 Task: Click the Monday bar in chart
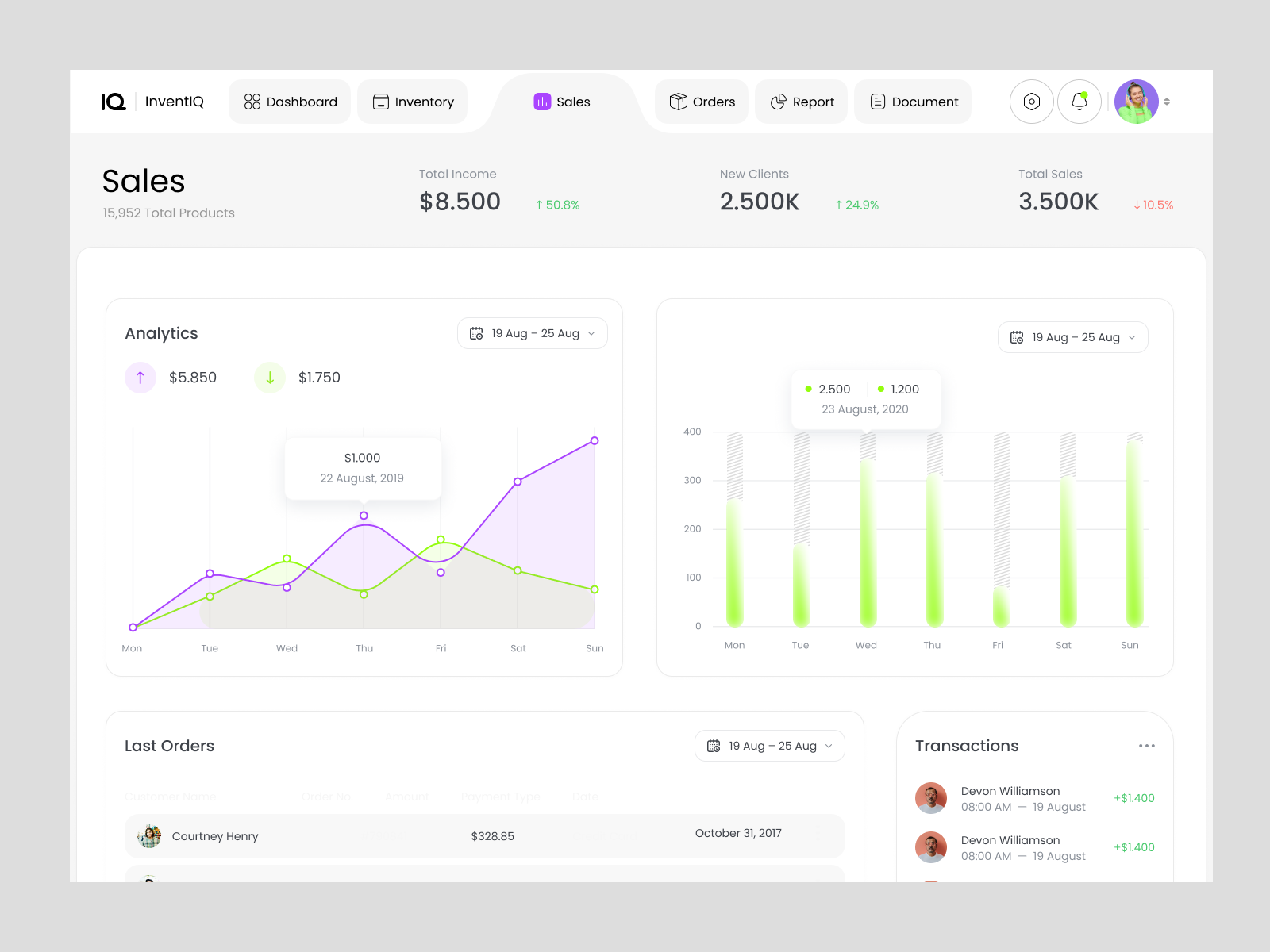(735, 562)
